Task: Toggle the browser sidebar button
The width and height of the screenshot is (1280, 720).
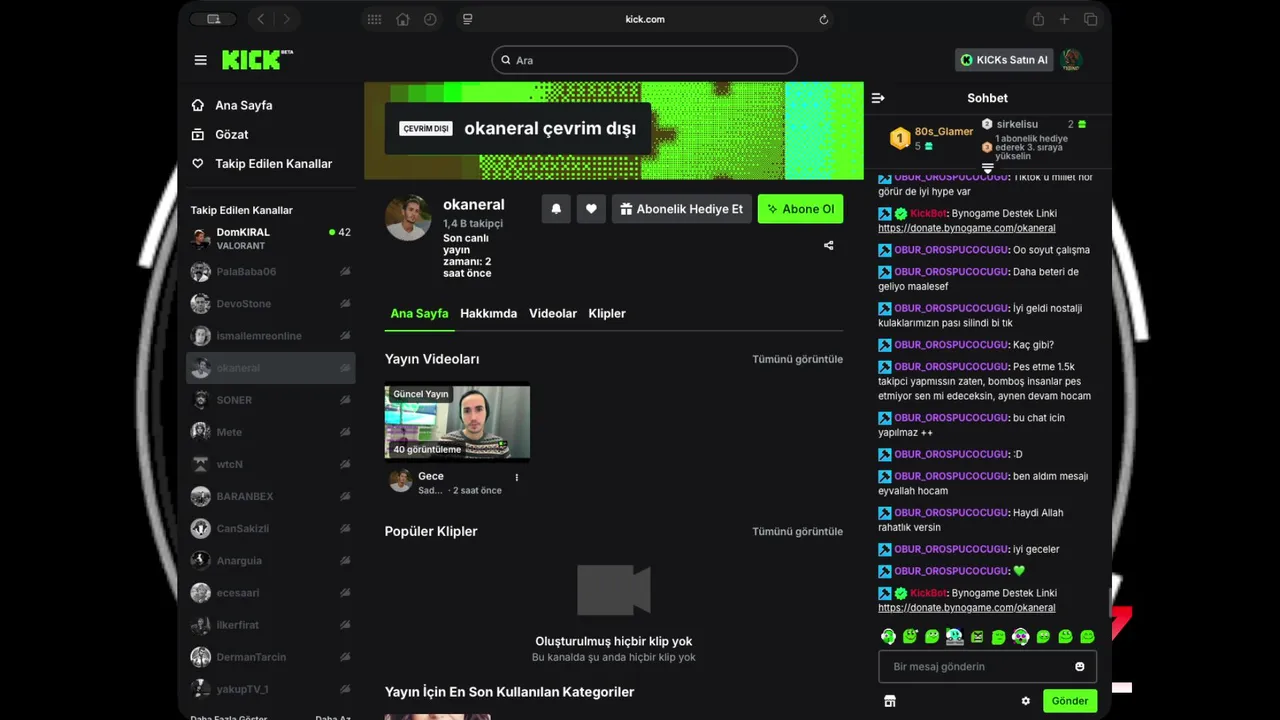Action: 213,19
